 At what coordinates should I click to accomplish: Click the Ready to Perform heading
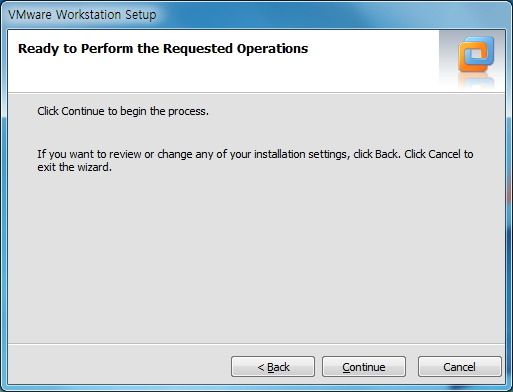(x=163, y=49)
